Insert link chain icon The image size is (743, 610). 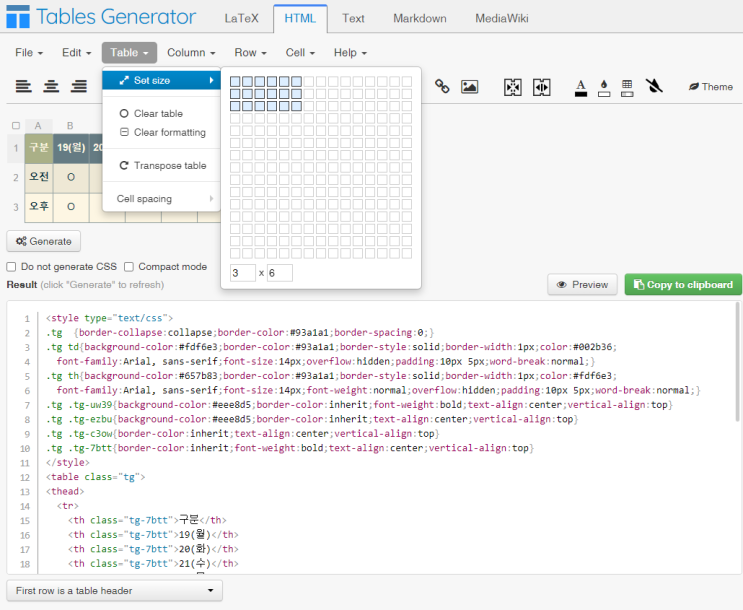point(442,86)
